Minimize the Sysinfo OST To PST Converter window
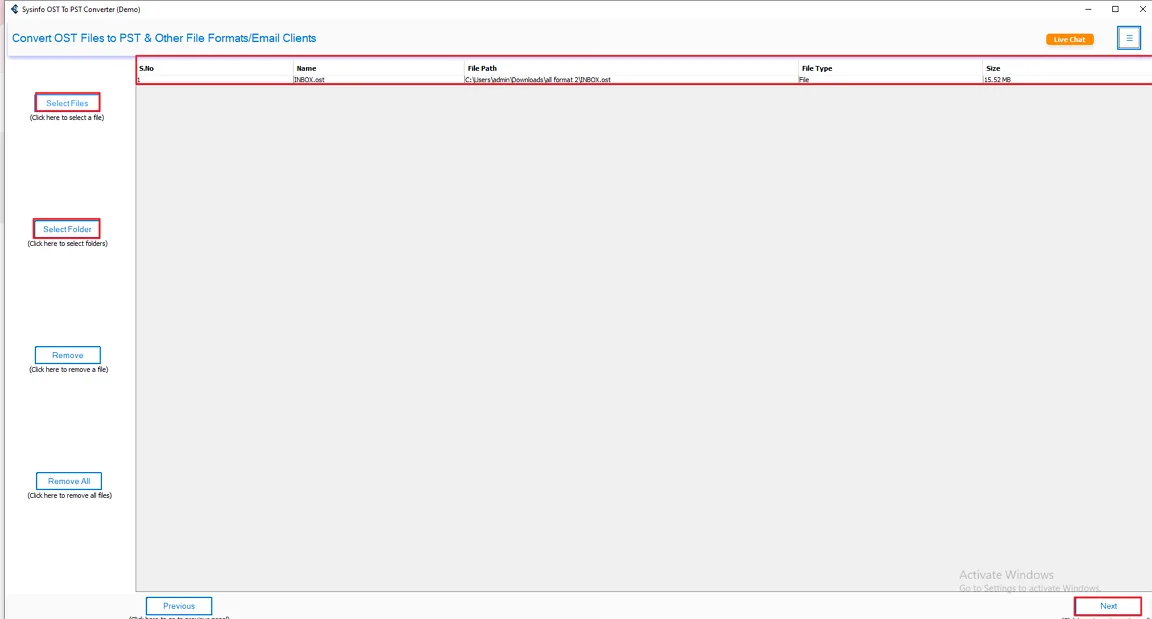The width and height of the screenshot is (1152, 619). tap(1087, 9)
